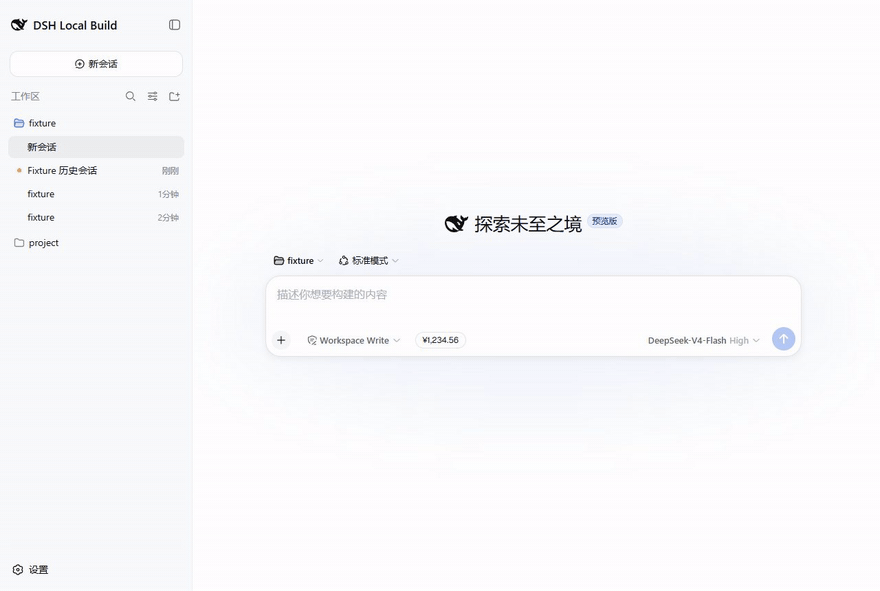Open DeepSeek-V4-Flash model selector
This screenshot has height=591, width=880.
pos(704,341)
